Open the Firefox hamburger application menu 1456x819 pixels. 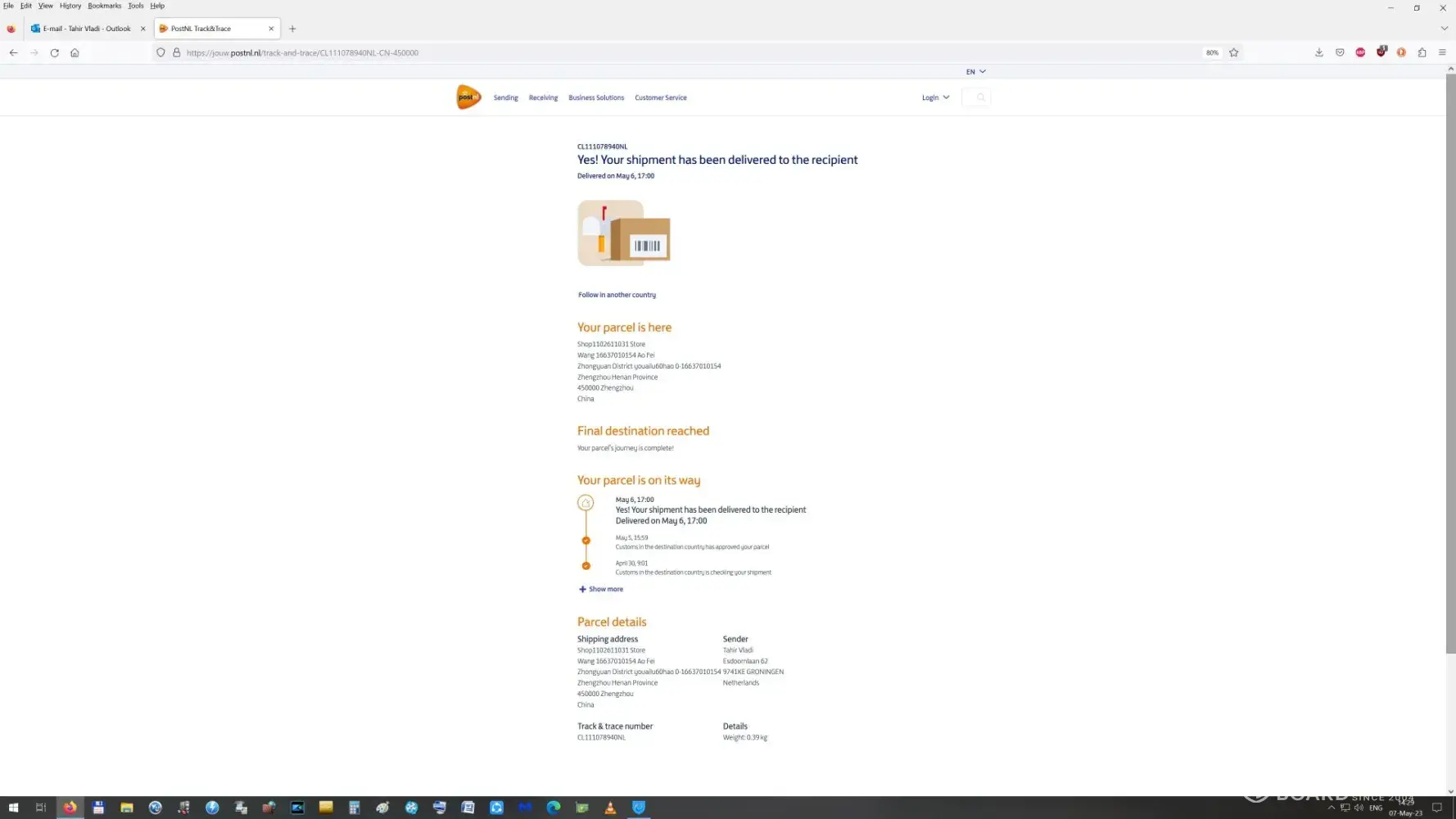click(1442, 52)
